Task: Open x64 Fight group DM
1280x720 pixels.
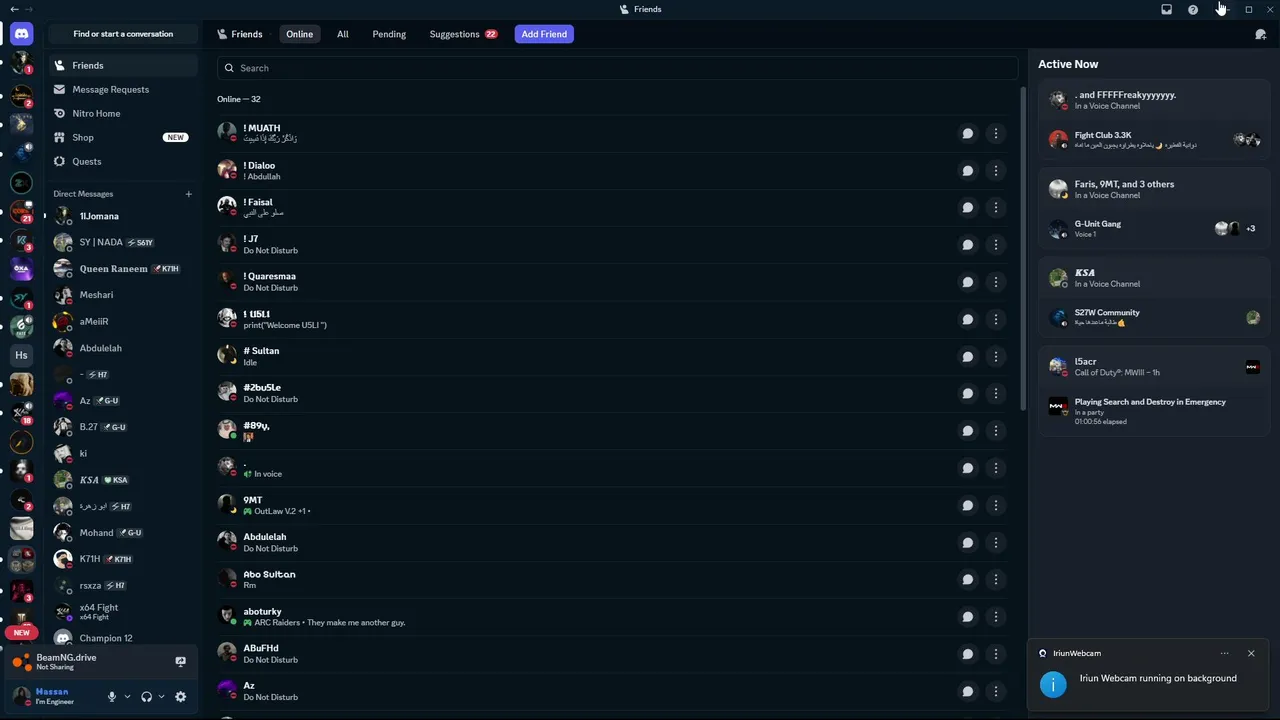Action: [123, 611]
